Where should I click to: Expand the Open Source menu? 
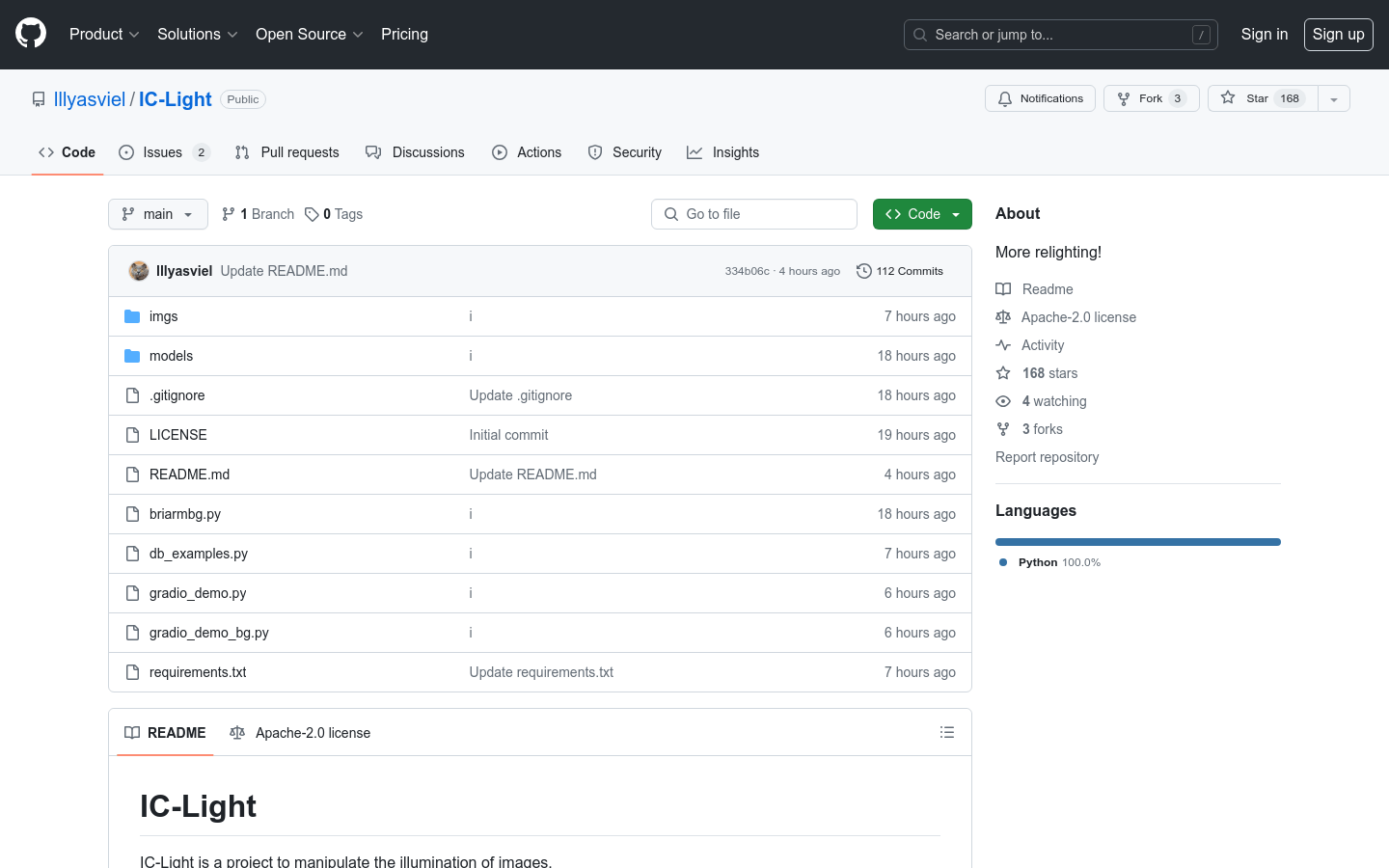click(309, 34)
